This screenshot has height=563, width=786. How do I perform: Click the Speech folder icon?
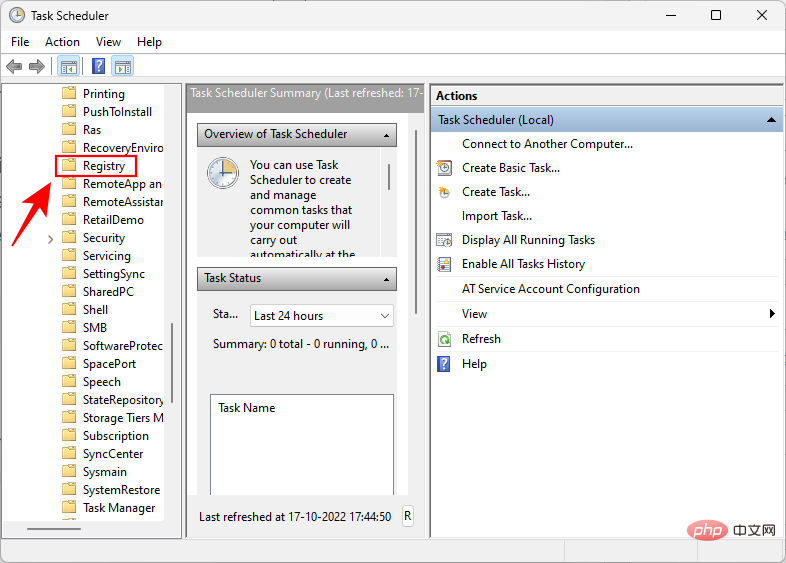(x=69, y=382)
